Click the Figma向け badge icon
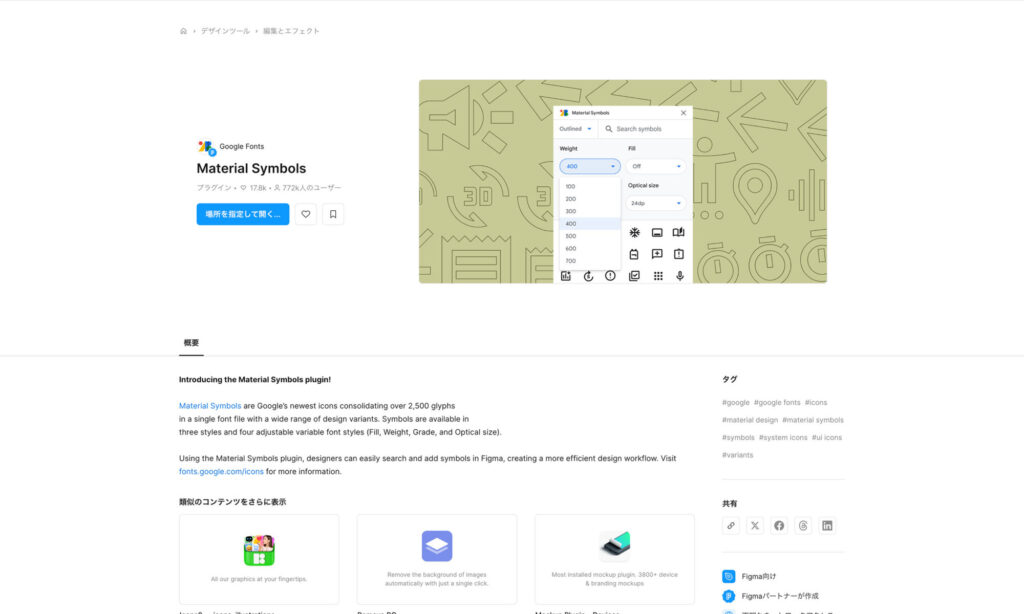Viewport: 1024px width, 614px height. [729, 577]
